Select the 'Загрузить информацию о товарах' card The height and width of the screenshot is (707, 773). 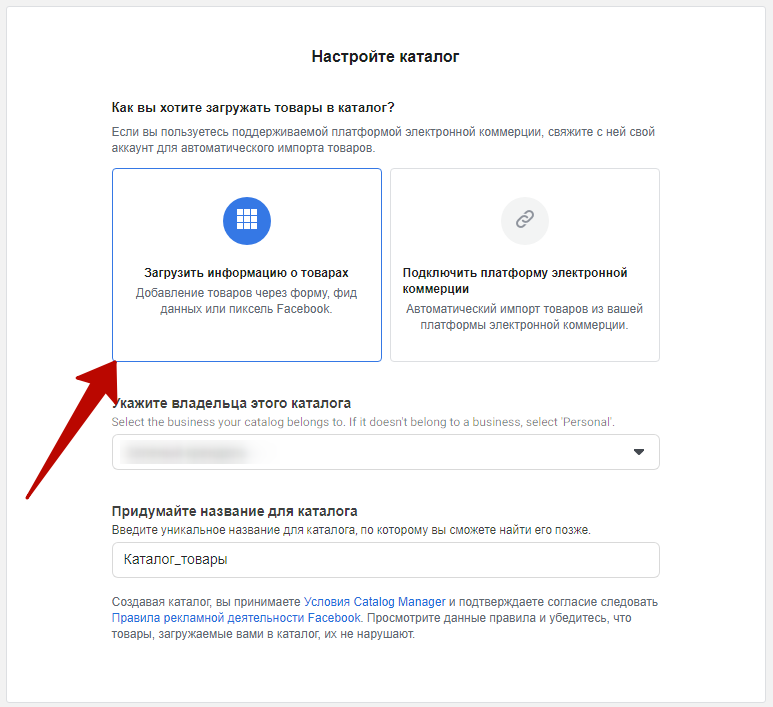(246, 265)
